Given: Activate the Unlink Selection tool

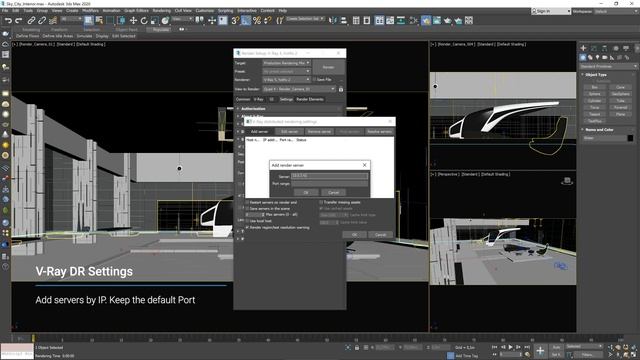Looking at the screenshot, I should [x=42, y=20].
